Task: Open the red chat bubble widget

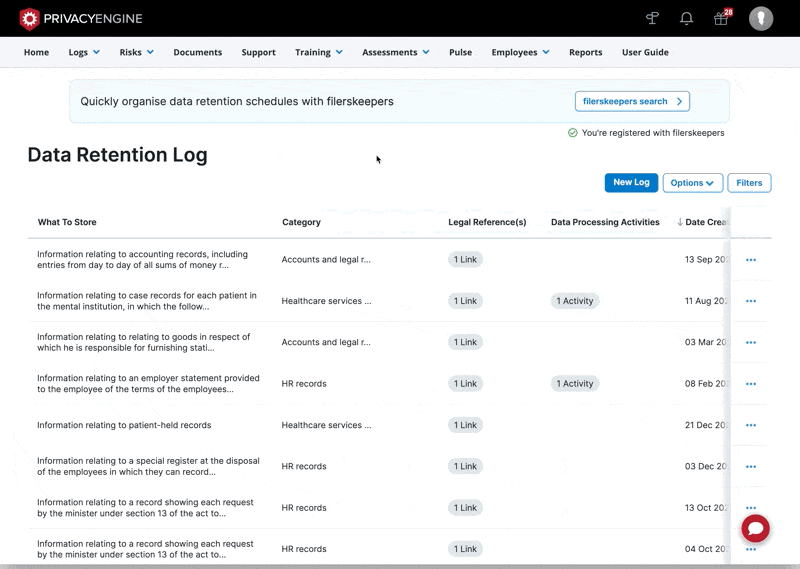Action: pyautogui.click(x=756, y=529)
